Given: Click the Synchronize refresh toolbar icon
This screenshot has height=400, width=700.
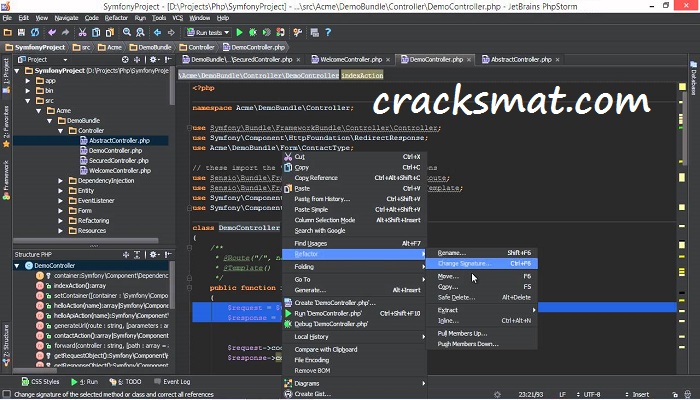Looking at the screenshot, I should (x=35, y=32).
